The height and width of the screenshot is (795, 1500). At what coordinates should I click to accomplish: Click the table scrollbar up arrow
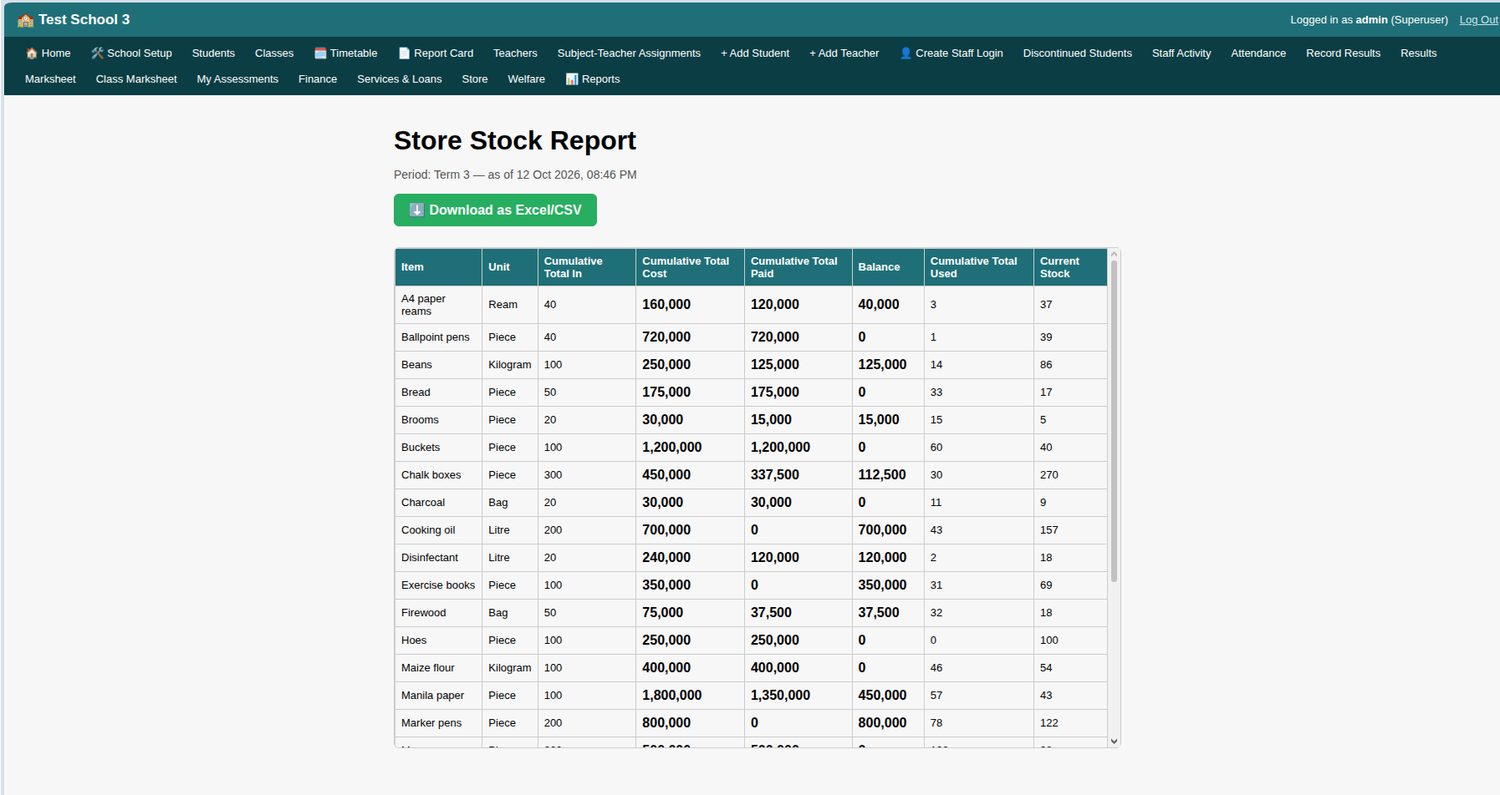click(1114, 255)
